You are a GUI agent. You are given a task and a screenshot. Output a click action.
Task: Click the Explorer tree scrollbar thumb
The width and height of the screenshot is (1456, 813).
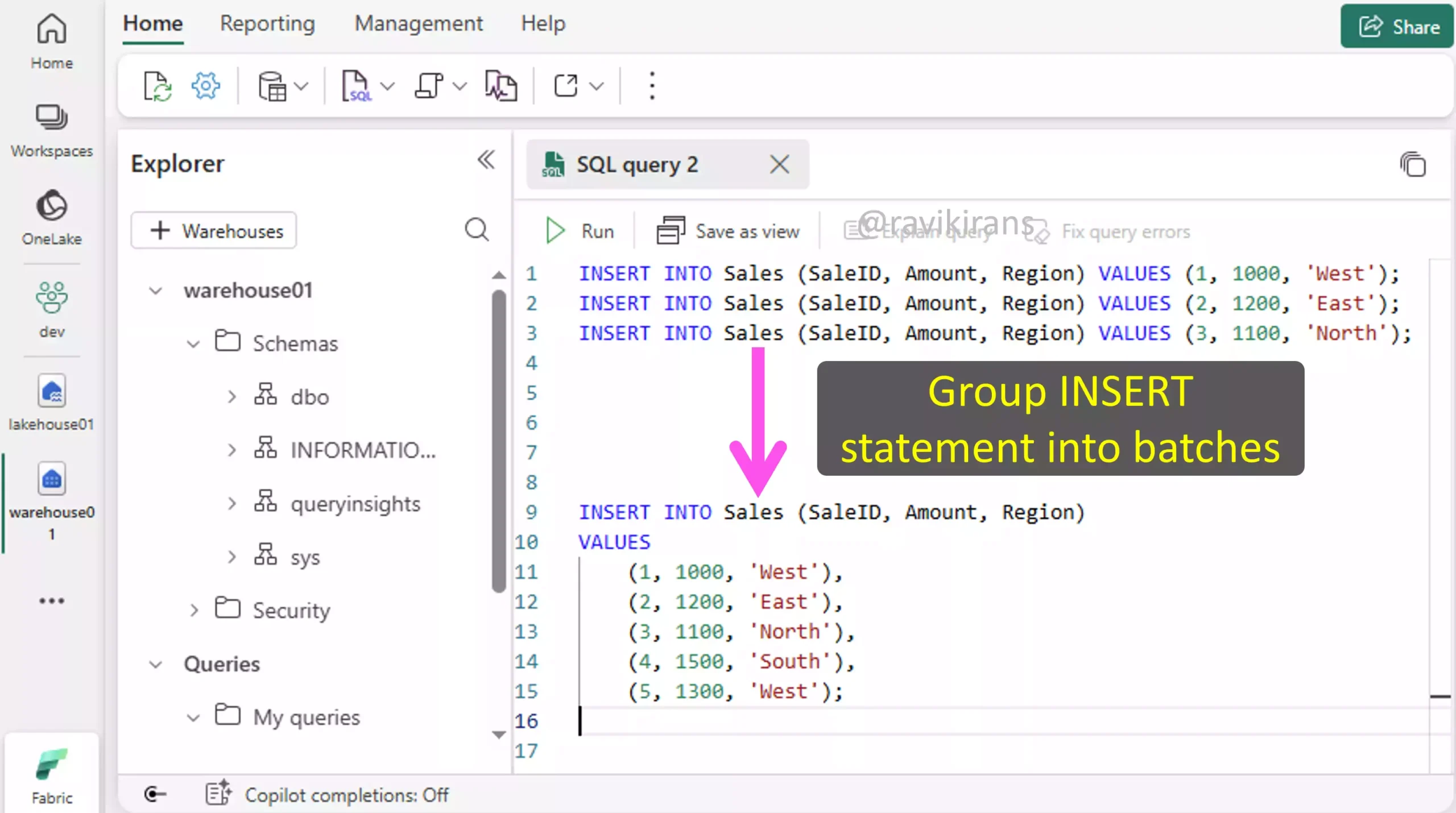(x=499, y=441)
